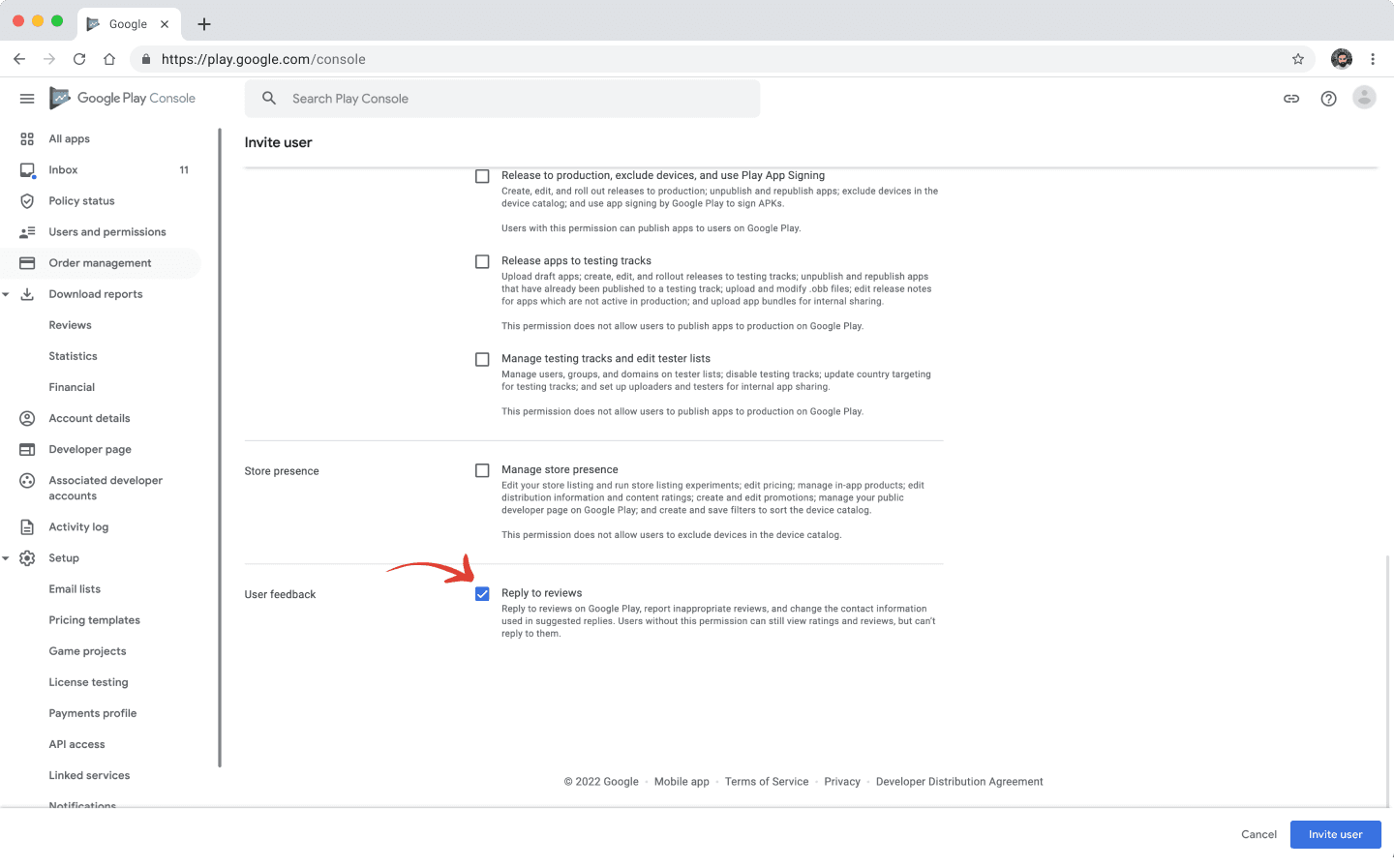The width and height of the screenshot is (1394, 868).
Task: Click the sidebar vertical scrollbar
Action: pyautogui.click(x=220, y=447)
